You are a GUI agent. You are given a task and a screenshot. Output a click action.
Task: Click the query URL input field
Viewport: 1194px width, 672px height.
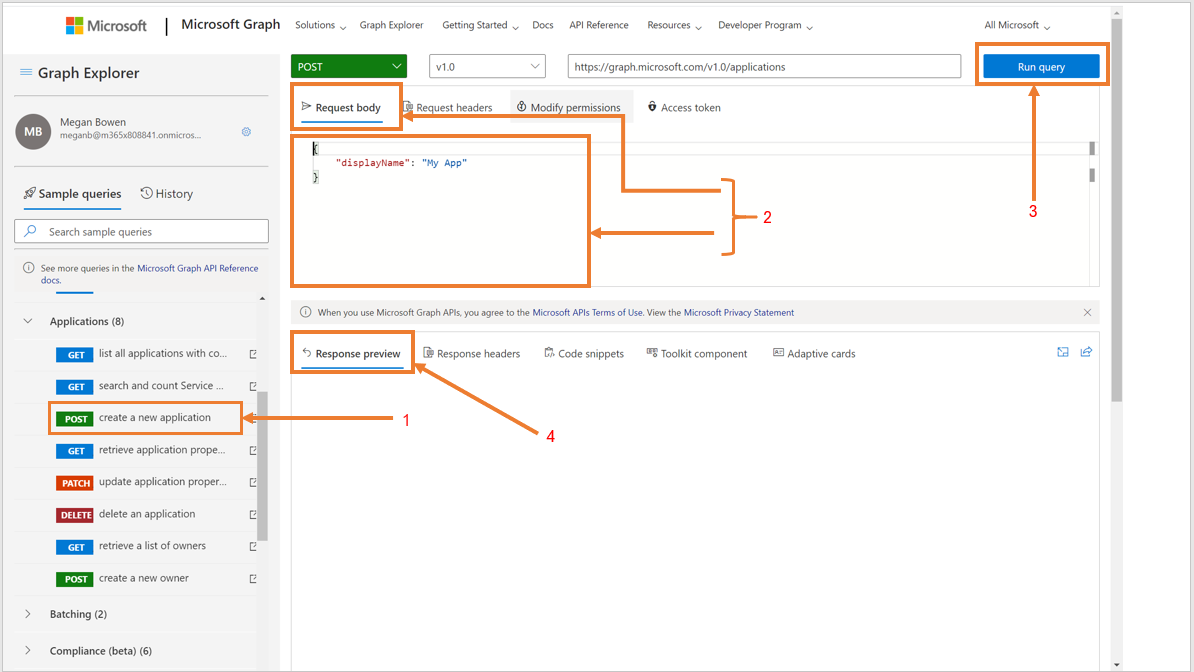point(764,66)
